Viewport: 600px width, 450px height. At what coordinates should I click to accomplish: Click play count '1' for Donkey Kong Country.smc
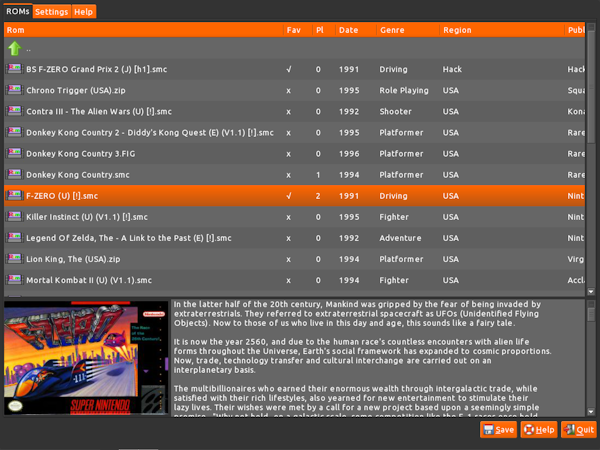coord(318,175)
